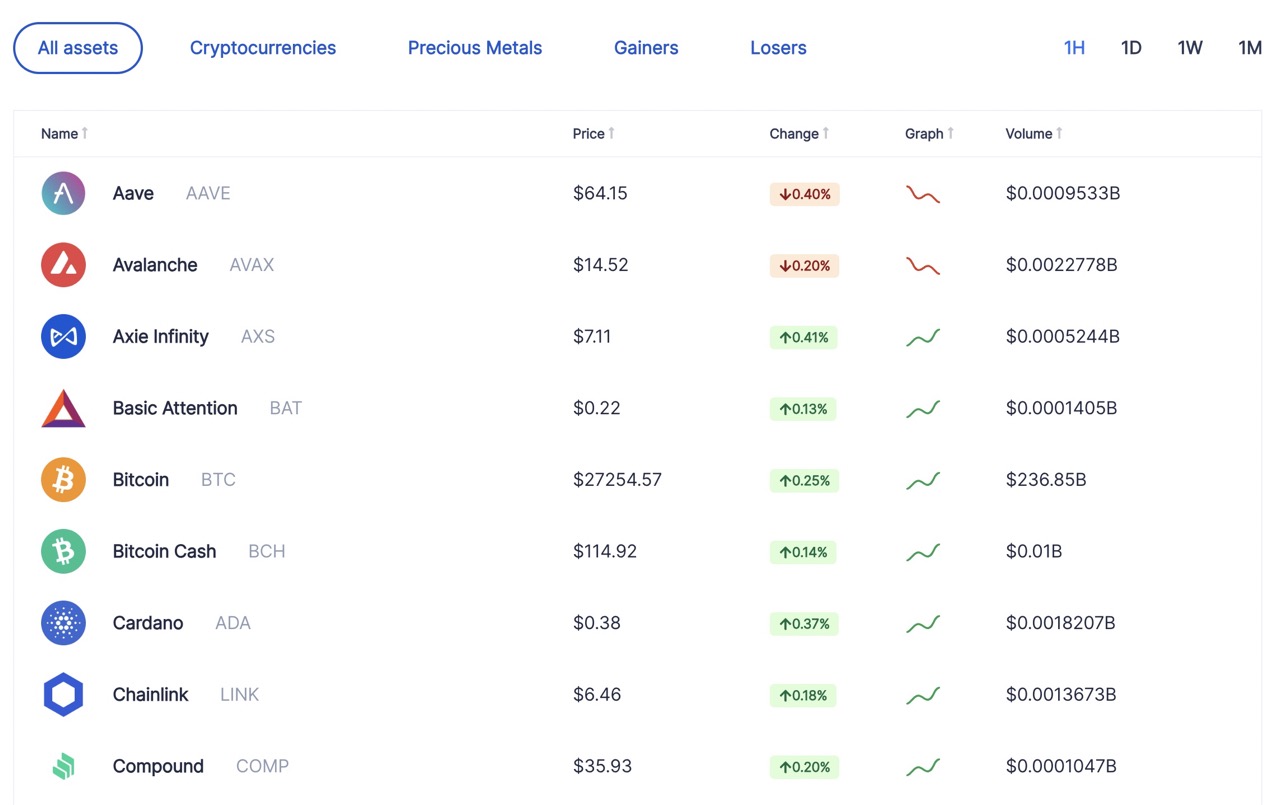Click the Bitcoin volume $236.85B
The image size is (1280, 805).
pyautogui.click(x=1046, y=480)
